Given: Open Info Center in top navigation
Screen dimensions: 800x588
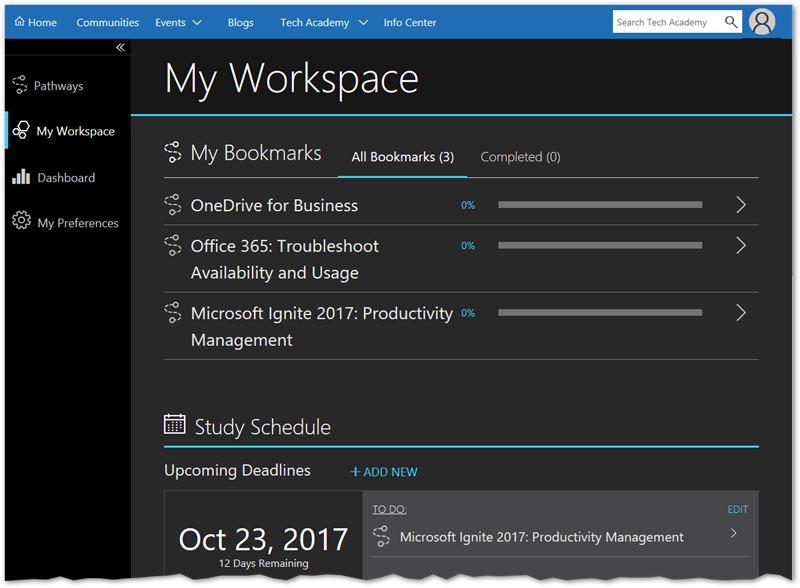Looking at the screenshot, I should tap(410, 22).
